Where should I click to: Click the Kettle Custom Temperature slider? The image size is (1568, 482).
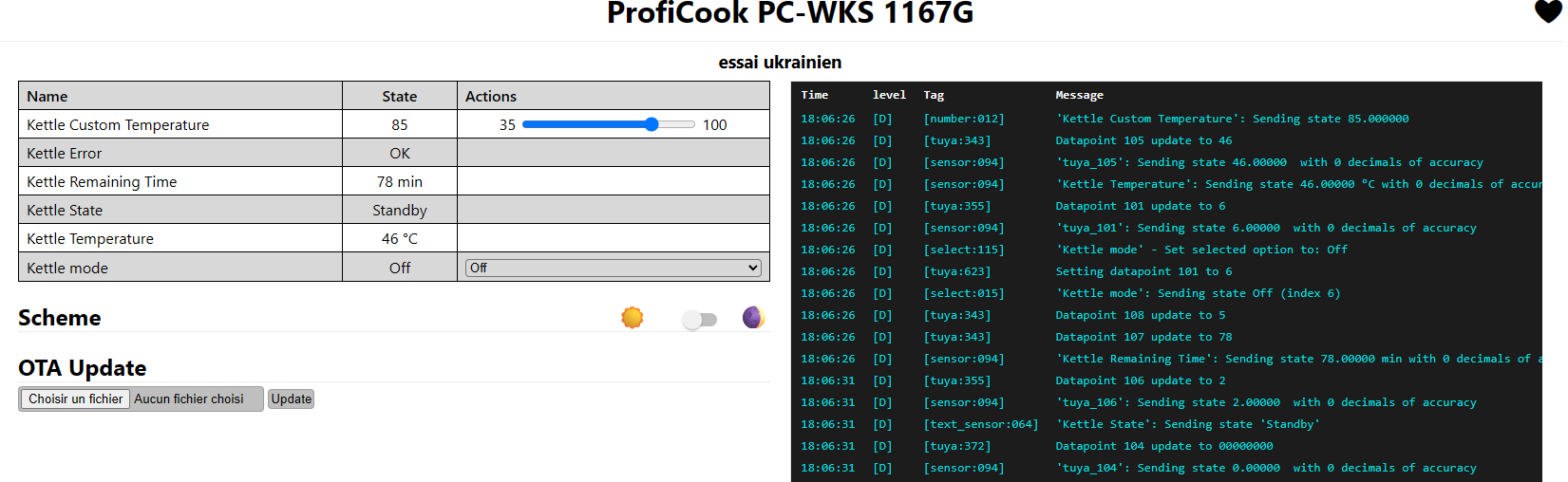click(609, 124)
